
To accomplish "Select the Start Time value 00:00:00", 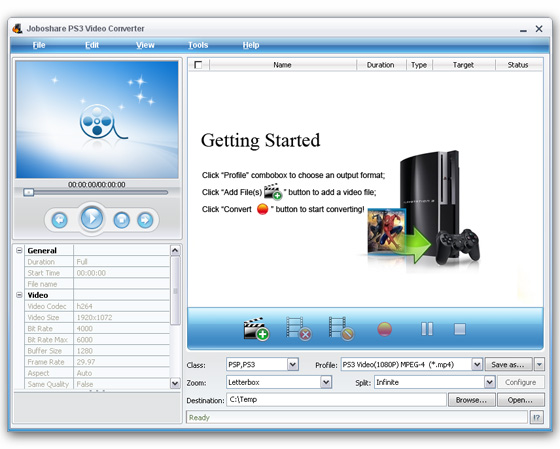I will (x=121, y=273).
